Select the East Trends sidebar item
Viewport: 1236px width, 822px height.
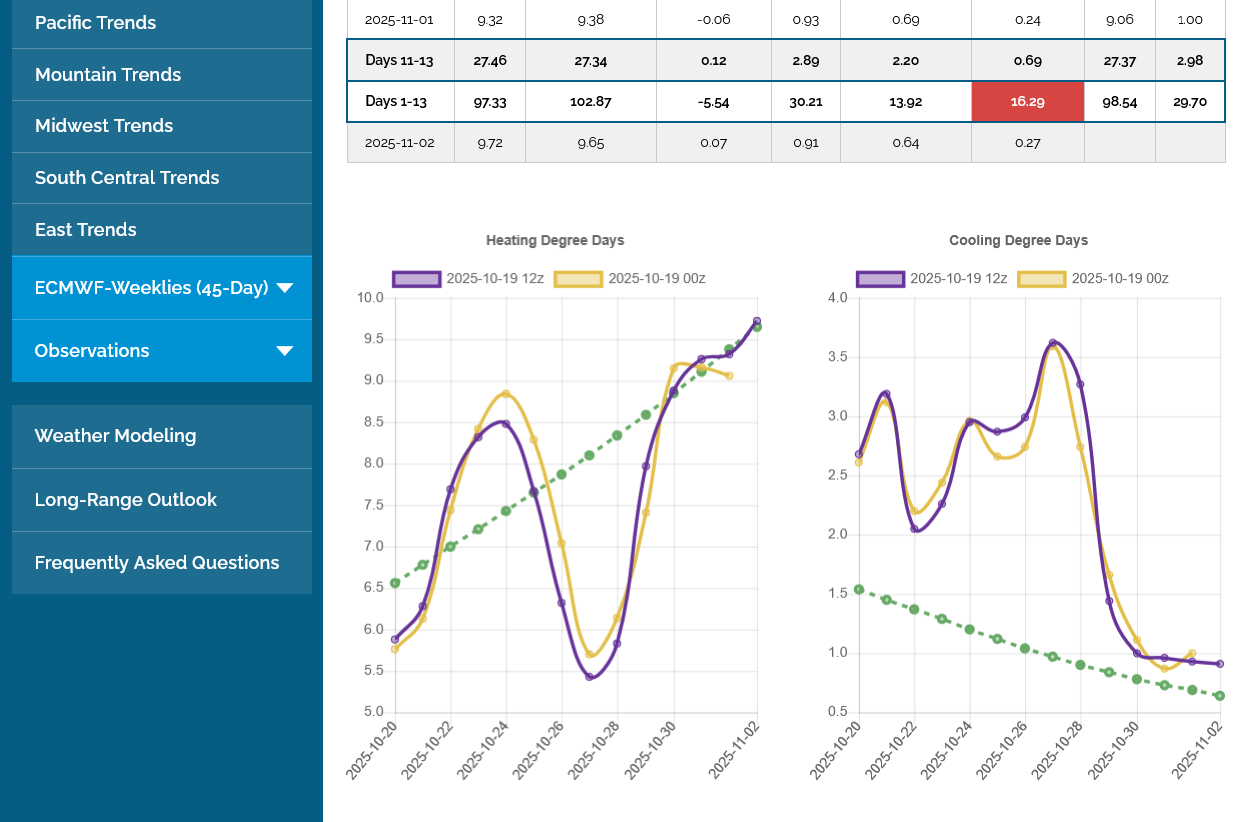point(86,230)
